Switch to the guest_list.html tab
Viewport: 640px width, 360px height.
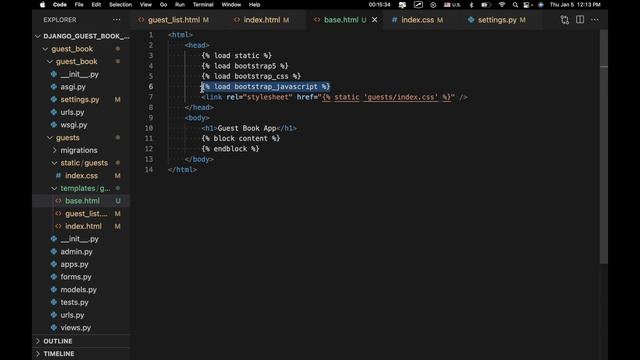(174, 20)
